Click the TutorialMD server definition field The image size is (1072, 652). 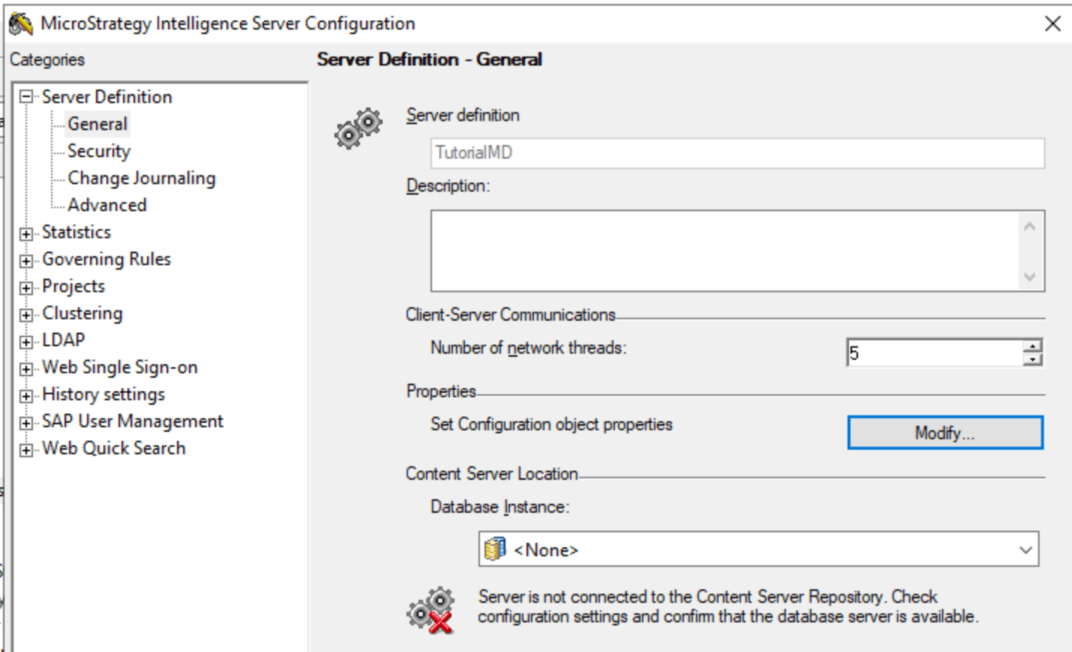pos(738,153)
